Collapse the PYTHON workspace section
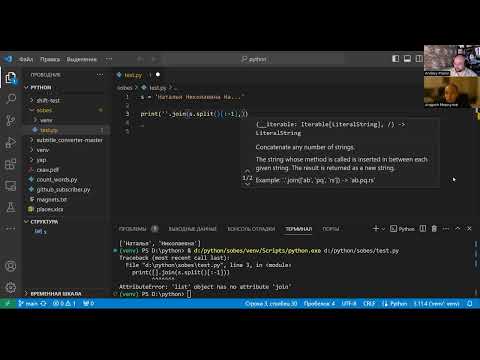This screenshot has width=480, height=360. coord(41,87)
